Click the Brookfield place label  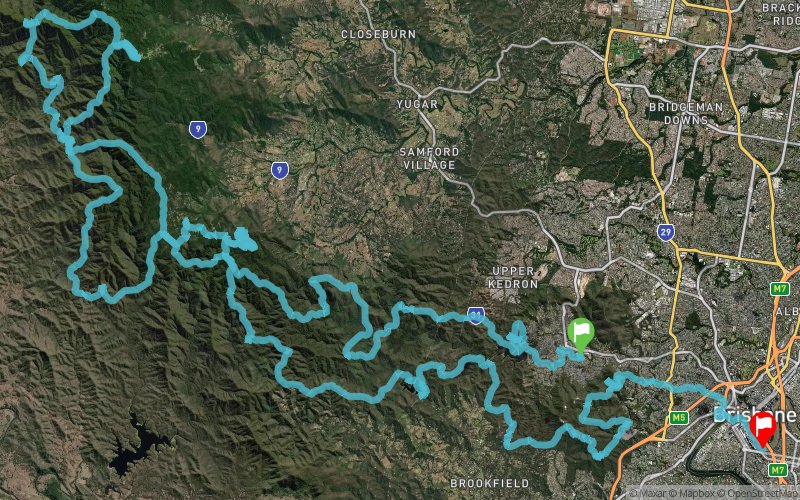pyautogui.click(x=489, y=483)
